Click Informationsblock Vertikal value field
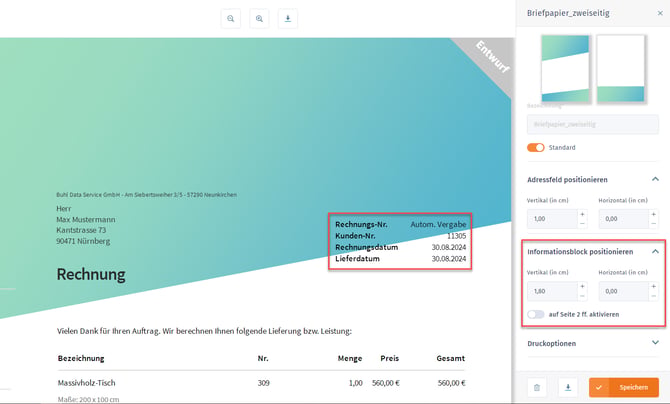This screenshot has width=670, height=404. [552, 291]
